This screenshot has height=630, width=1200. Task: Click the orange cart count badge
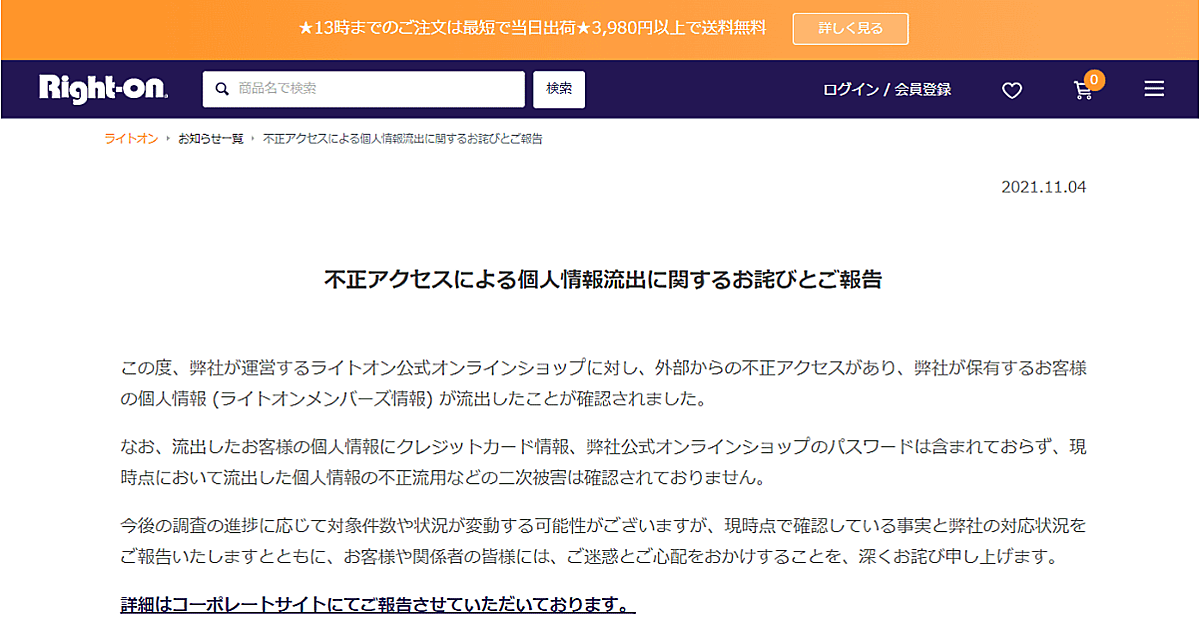coord(1094,80)
